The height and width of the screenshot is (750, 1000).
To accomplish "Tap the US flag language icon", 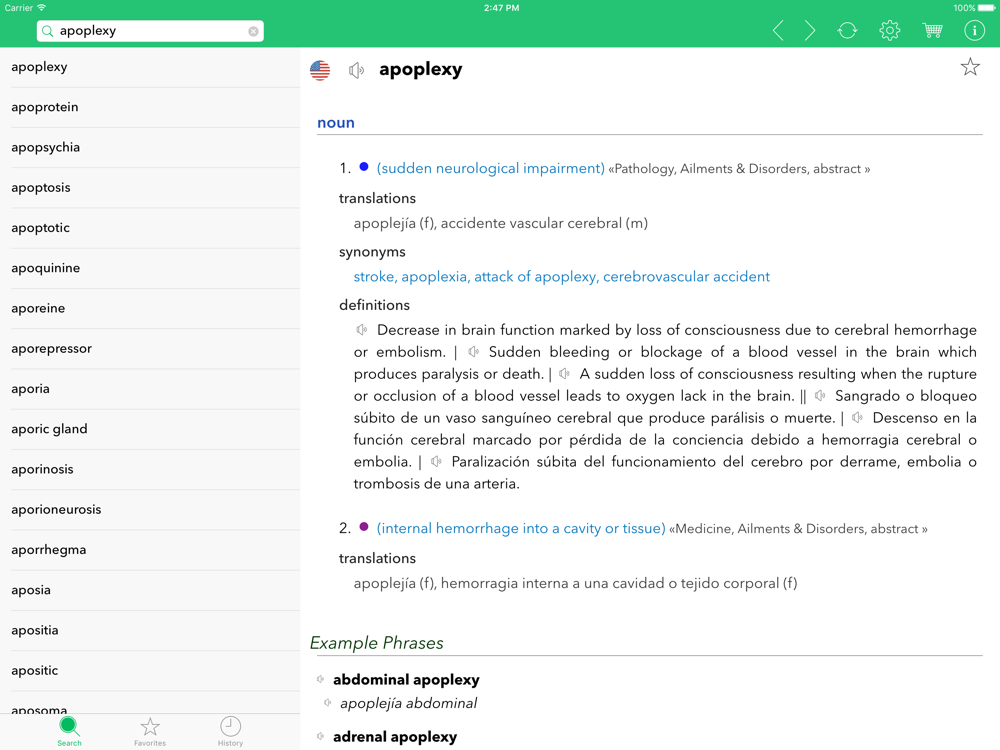I will [320, 70].
